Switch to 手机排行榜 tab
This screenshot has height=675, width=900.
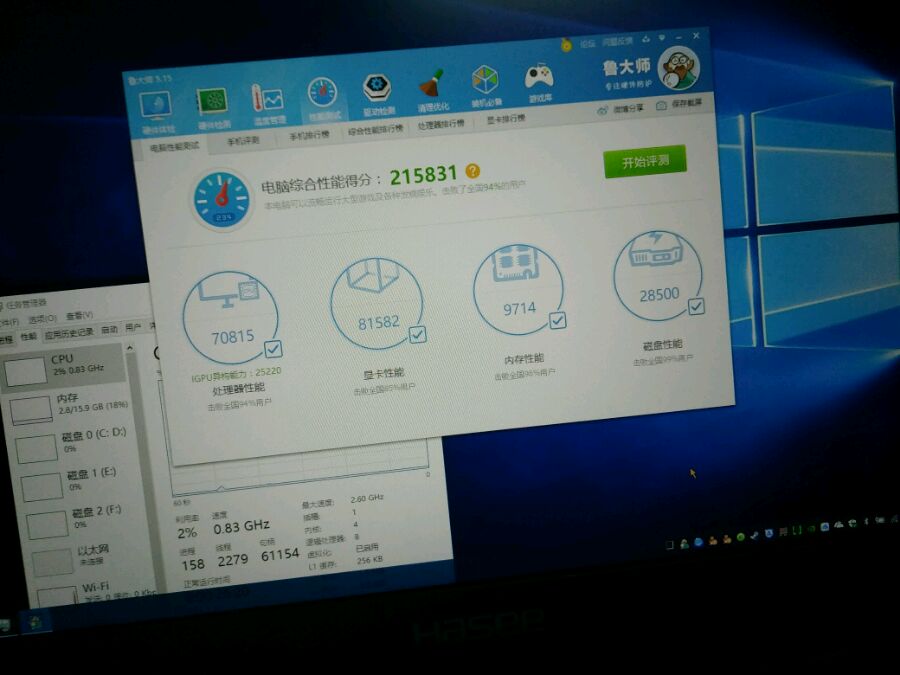coord(309,135)
